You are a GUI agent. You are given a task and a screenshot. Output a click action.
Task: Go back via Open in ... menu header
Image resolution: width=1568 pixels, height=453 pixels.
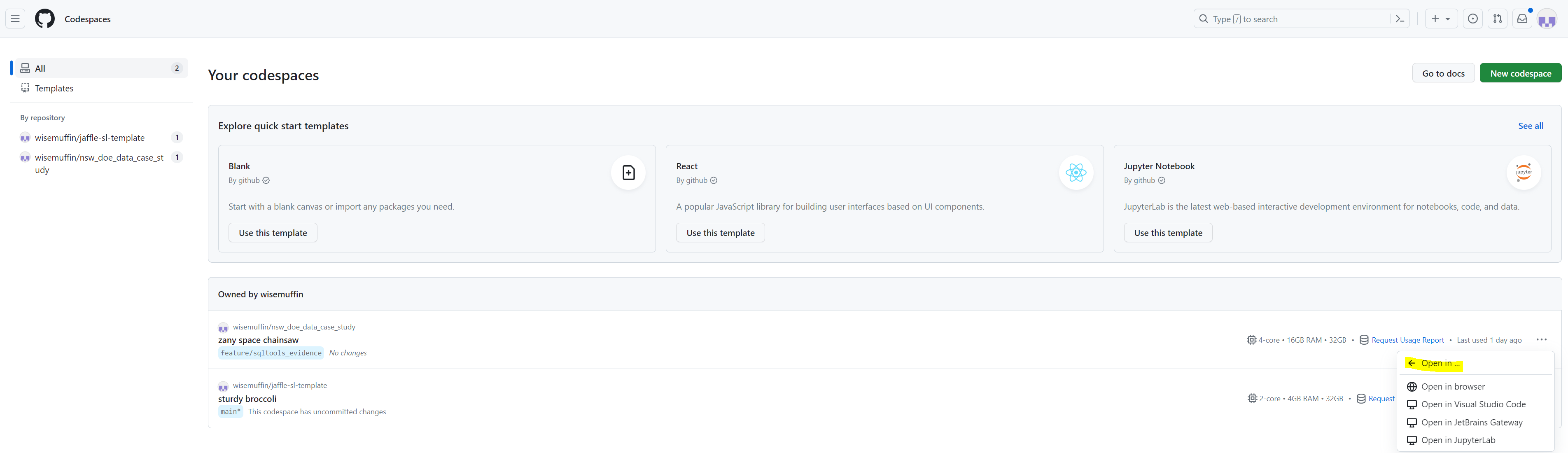[x=1475, y=364]
